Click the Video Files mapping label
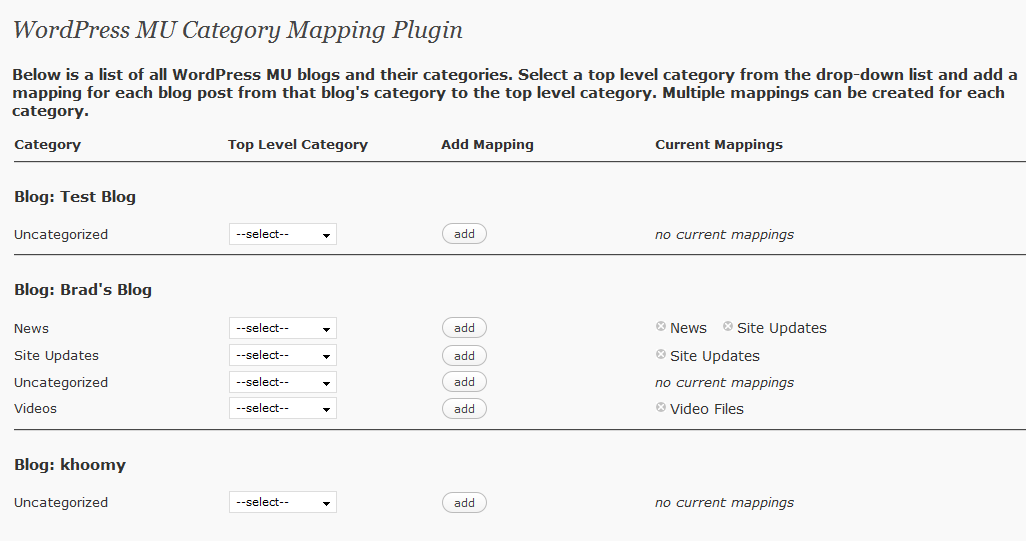 coord(707,409)
